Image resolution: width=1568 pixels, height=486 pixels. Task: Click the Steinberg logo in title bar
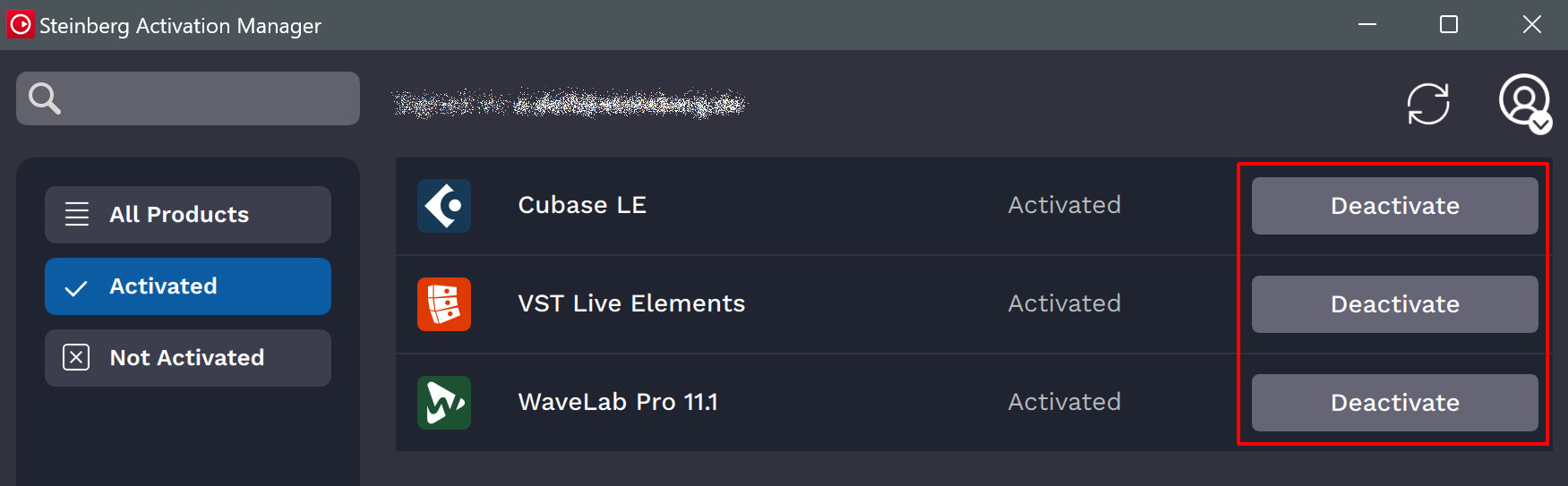[20, 24]
